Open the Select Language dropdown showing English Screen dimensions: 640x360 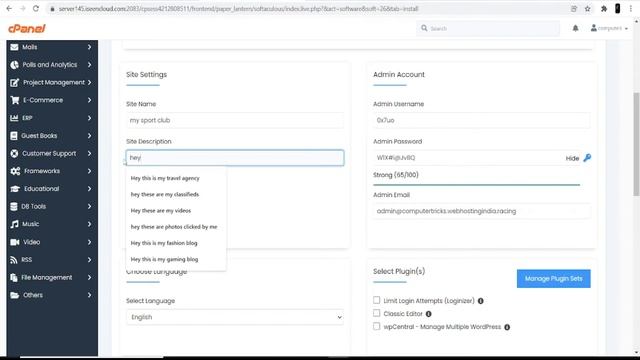235,317
